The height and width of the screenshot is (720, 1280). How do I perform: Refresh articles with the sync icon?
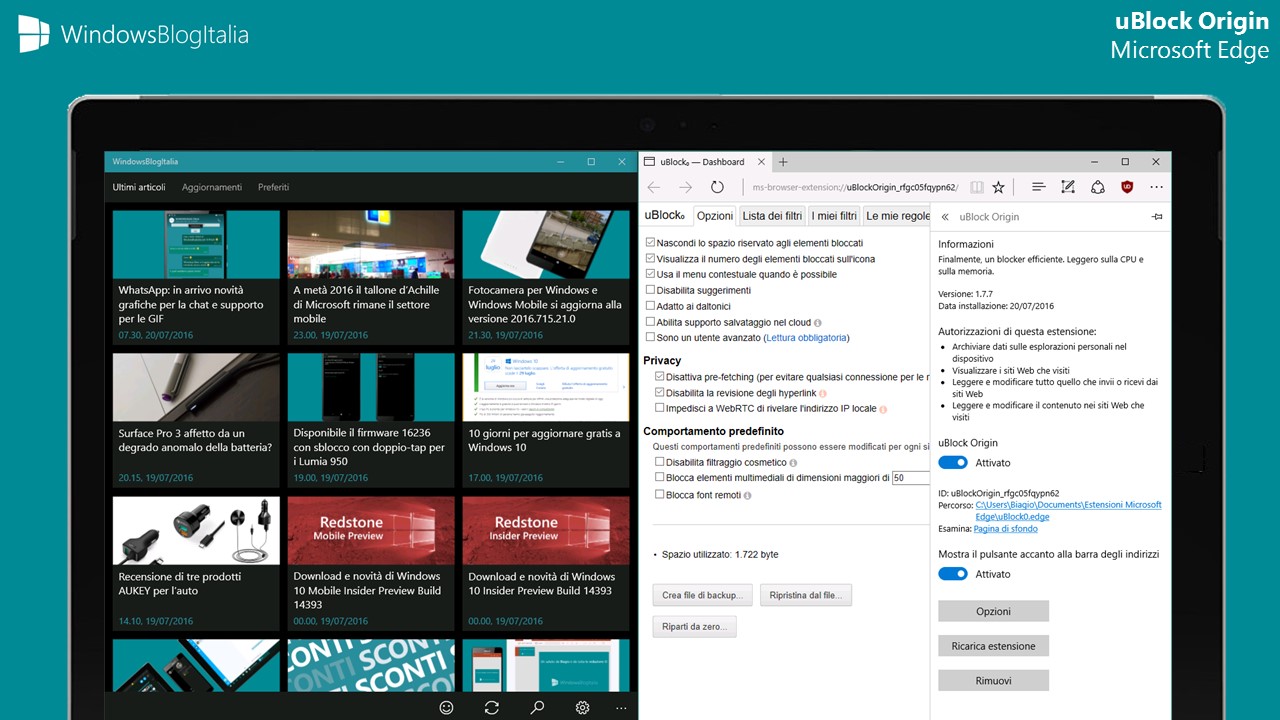[491, 707]
